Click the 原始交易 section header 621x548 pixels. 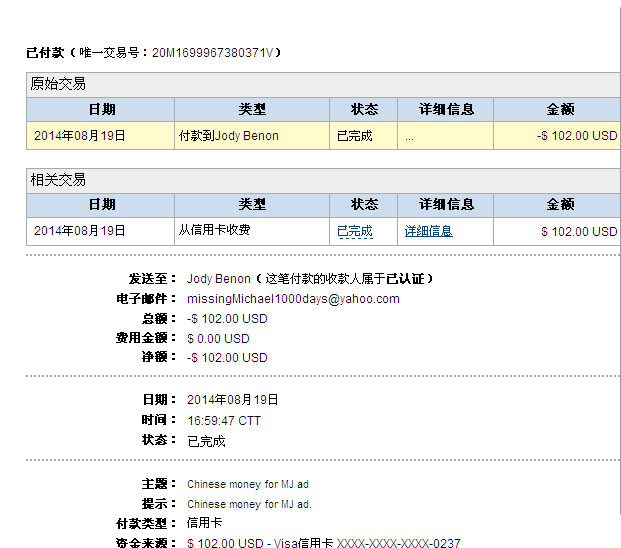(58, 84)
